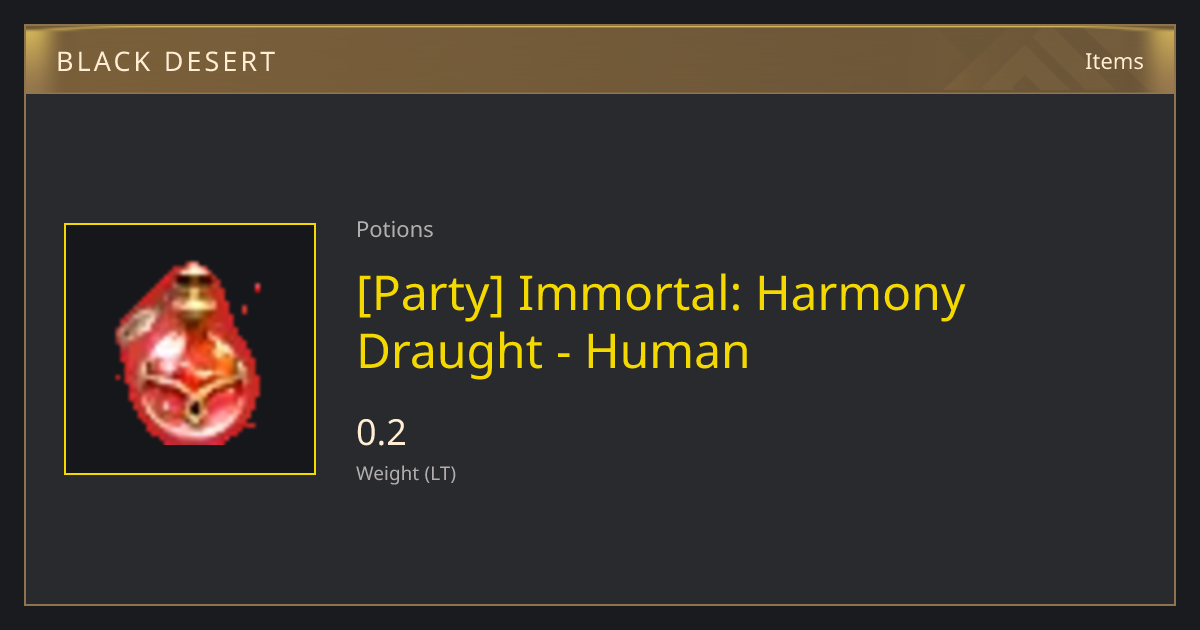The image size is (1200, 630).
Task: Select the Potions category label
Action: (x=395, y=230)
